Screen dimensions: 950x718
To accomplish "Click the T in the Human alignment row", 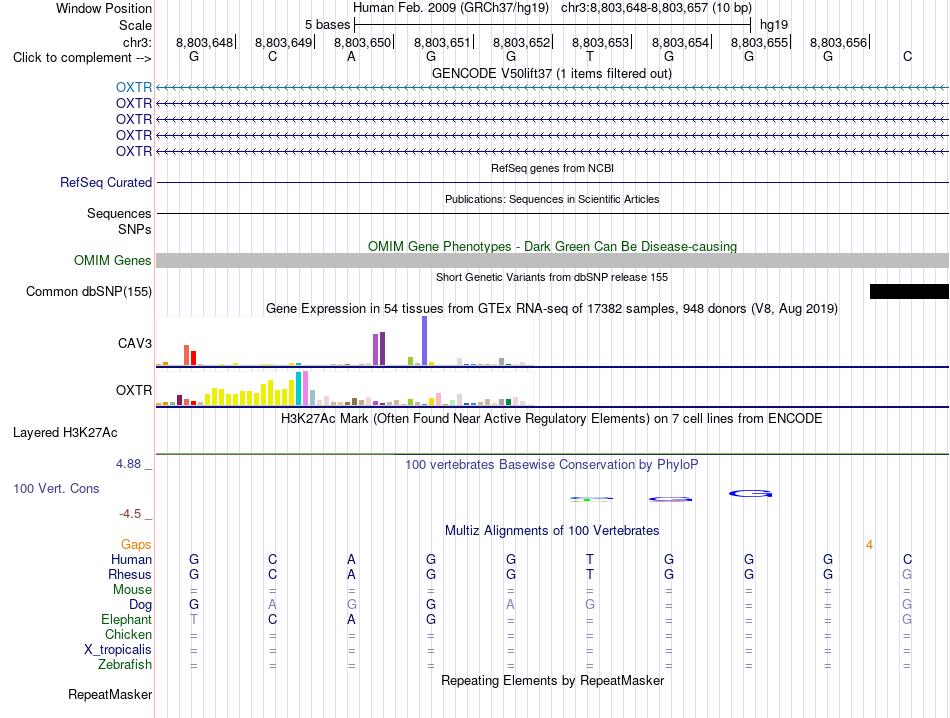I will [590, 559].
